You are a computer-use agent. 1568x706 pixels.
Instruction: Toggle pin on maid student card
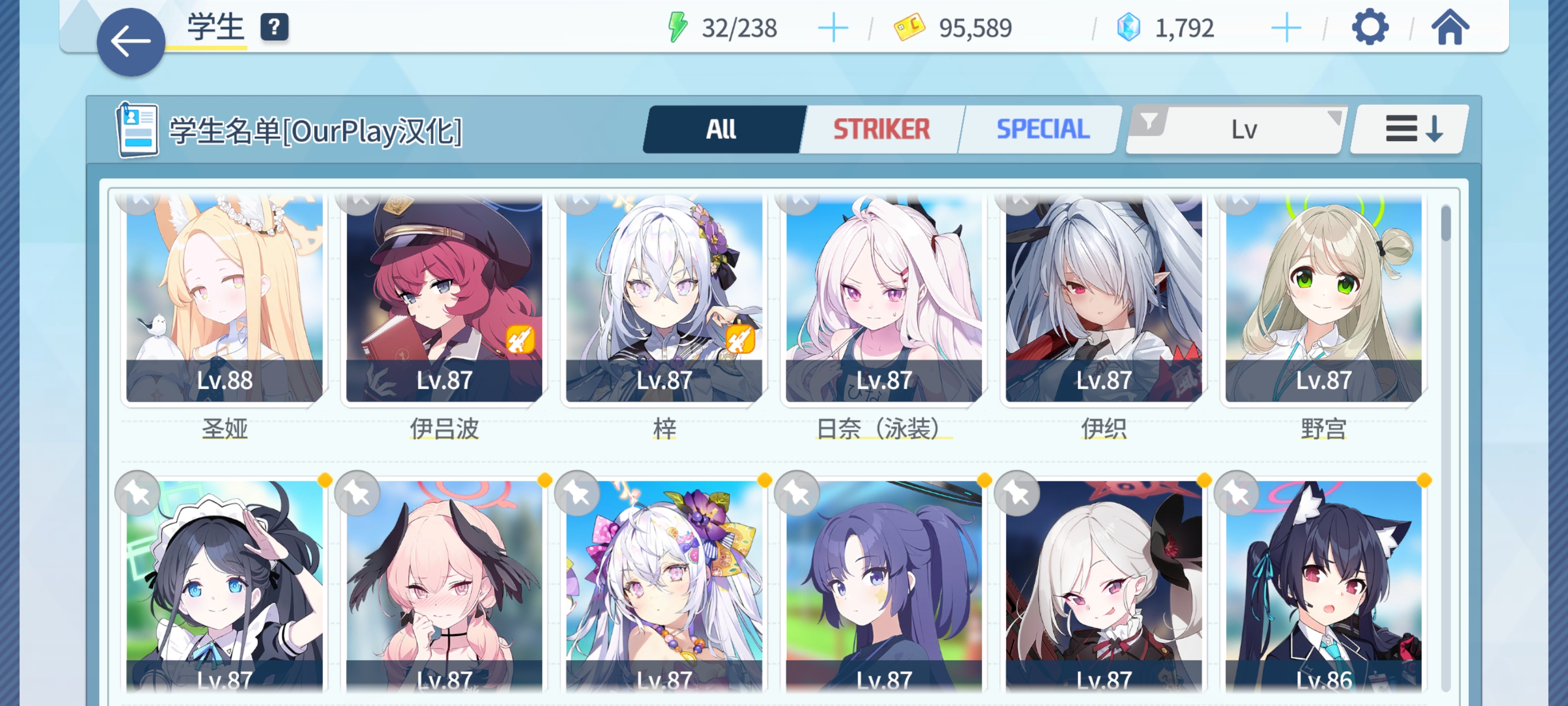138,494
